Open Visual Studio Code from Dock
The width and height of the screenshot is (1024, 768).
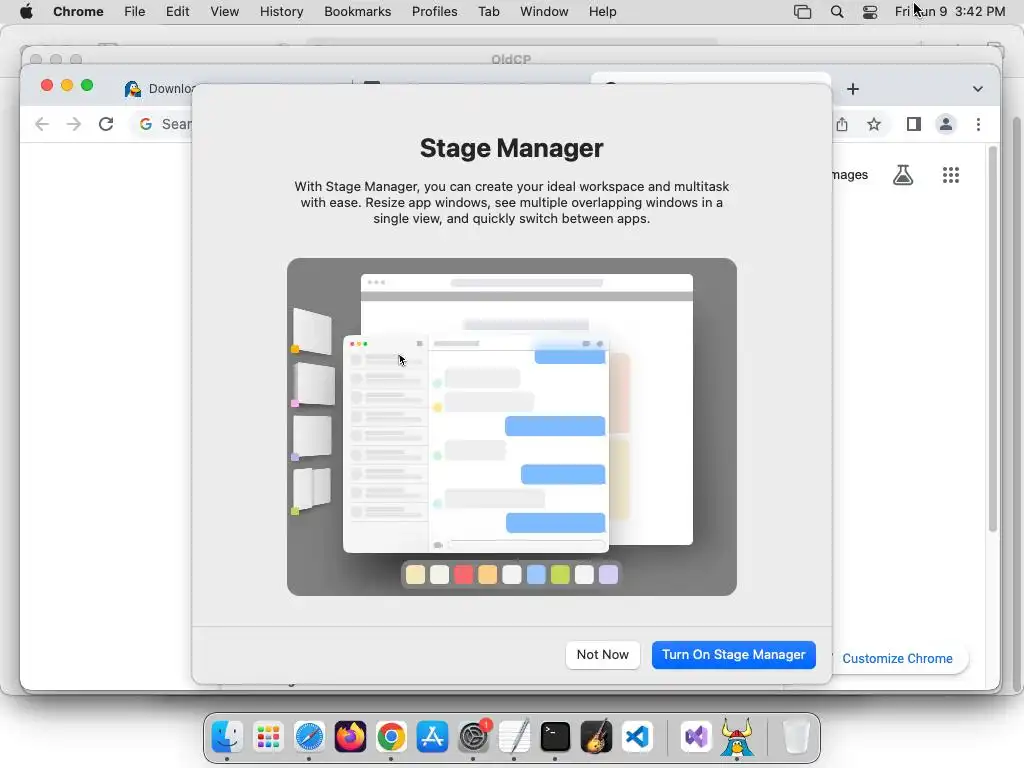[x=637, y=737]
